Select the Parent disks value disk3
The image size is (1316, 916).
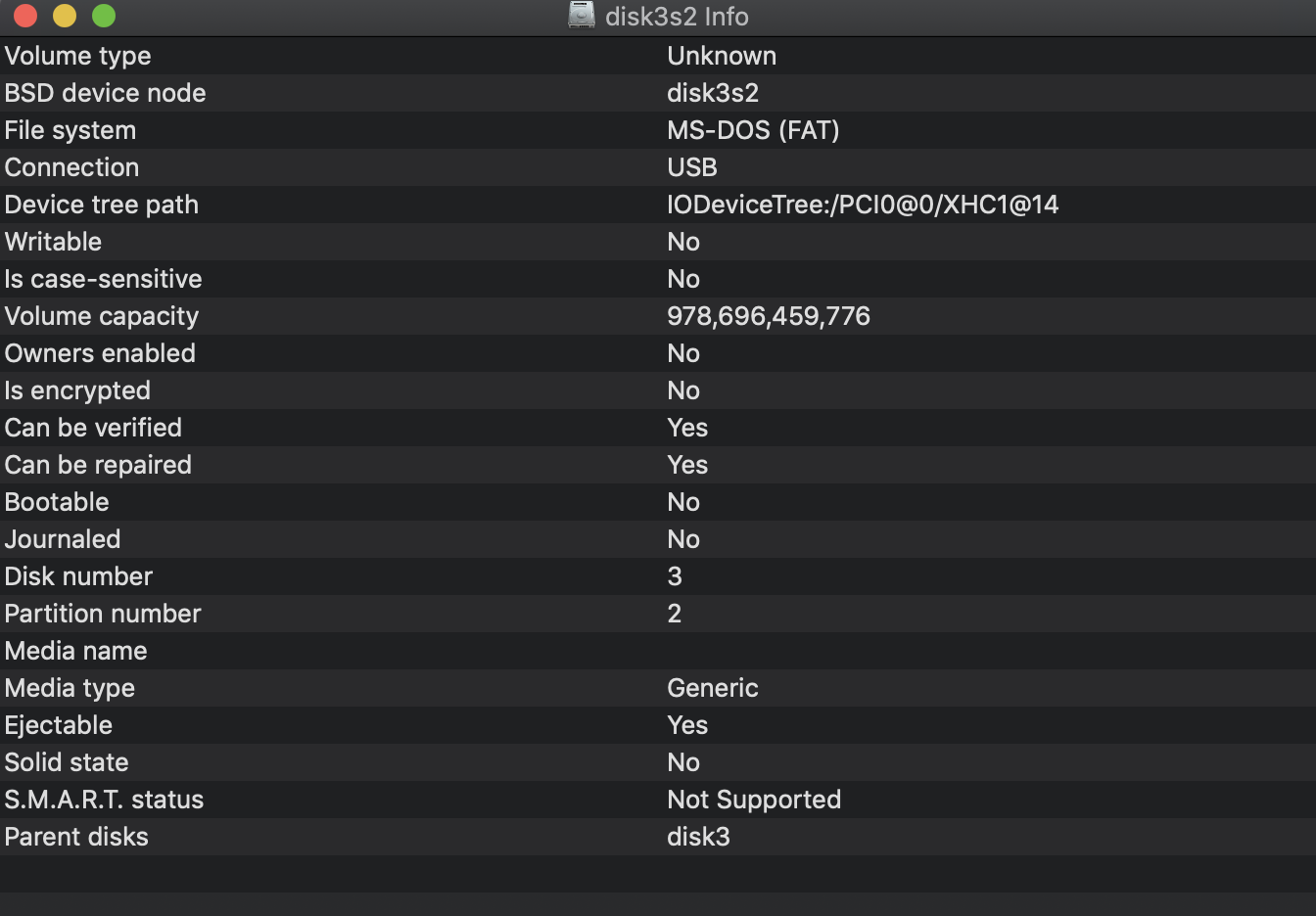(698, 837)
